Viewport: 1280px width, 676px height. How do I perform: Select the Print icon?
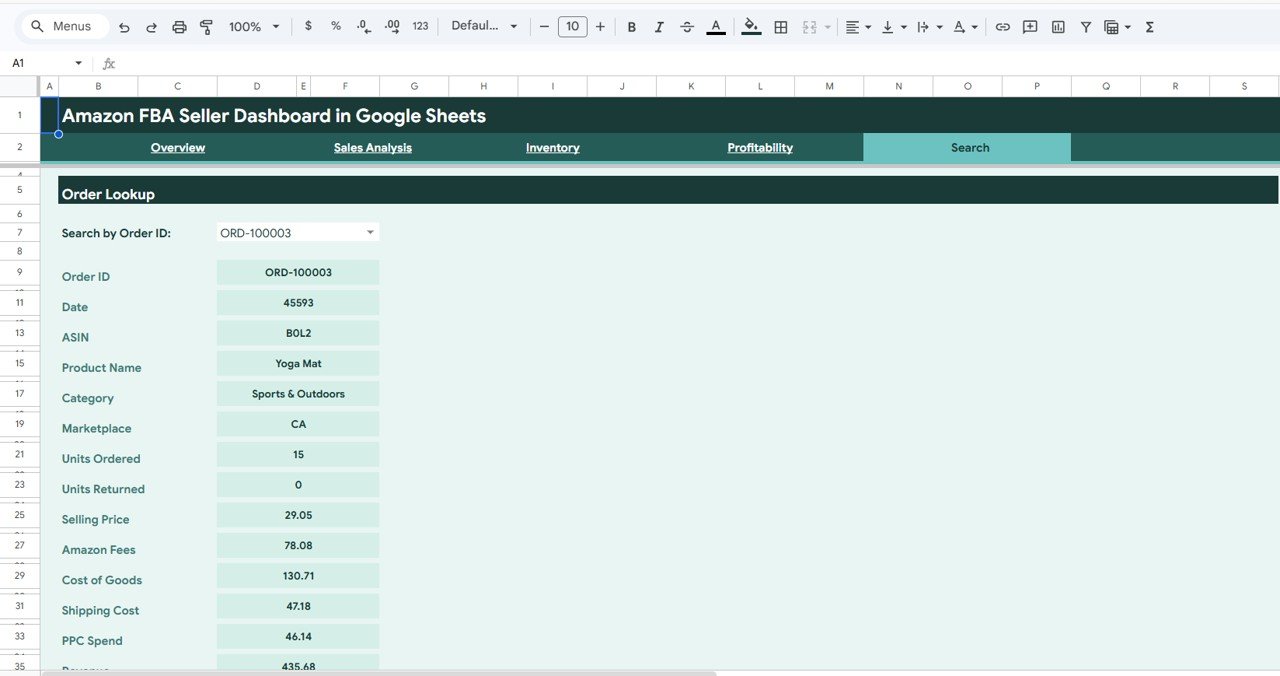point(179,26)
